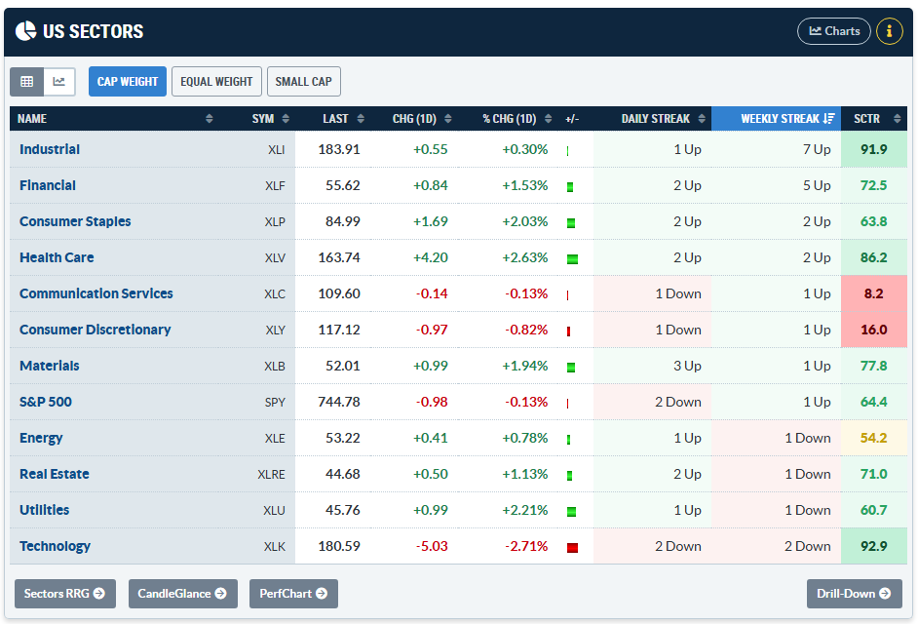This screenshot has height=624, width=918.
Task: Sort by Chg (1D) column arrows
Action: pyautogui.click(x=448, y=119)
